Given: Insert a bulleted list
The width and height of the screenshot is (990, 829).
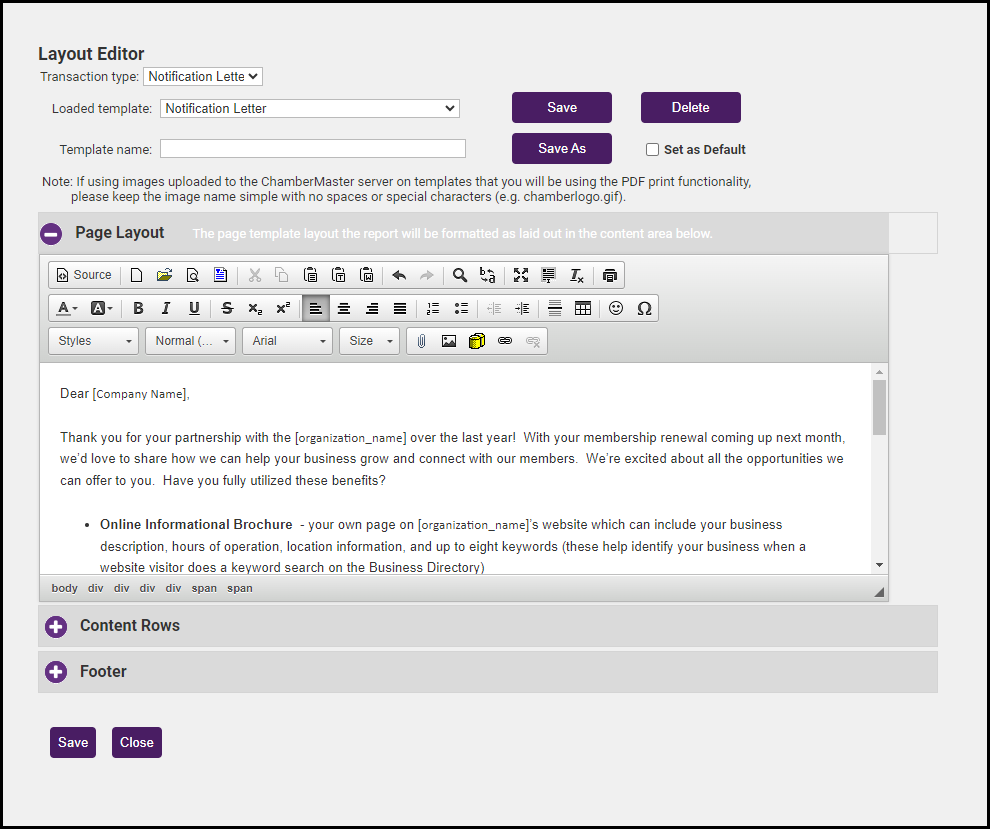Looking at the screenshot, I should (x=461, y=308).
